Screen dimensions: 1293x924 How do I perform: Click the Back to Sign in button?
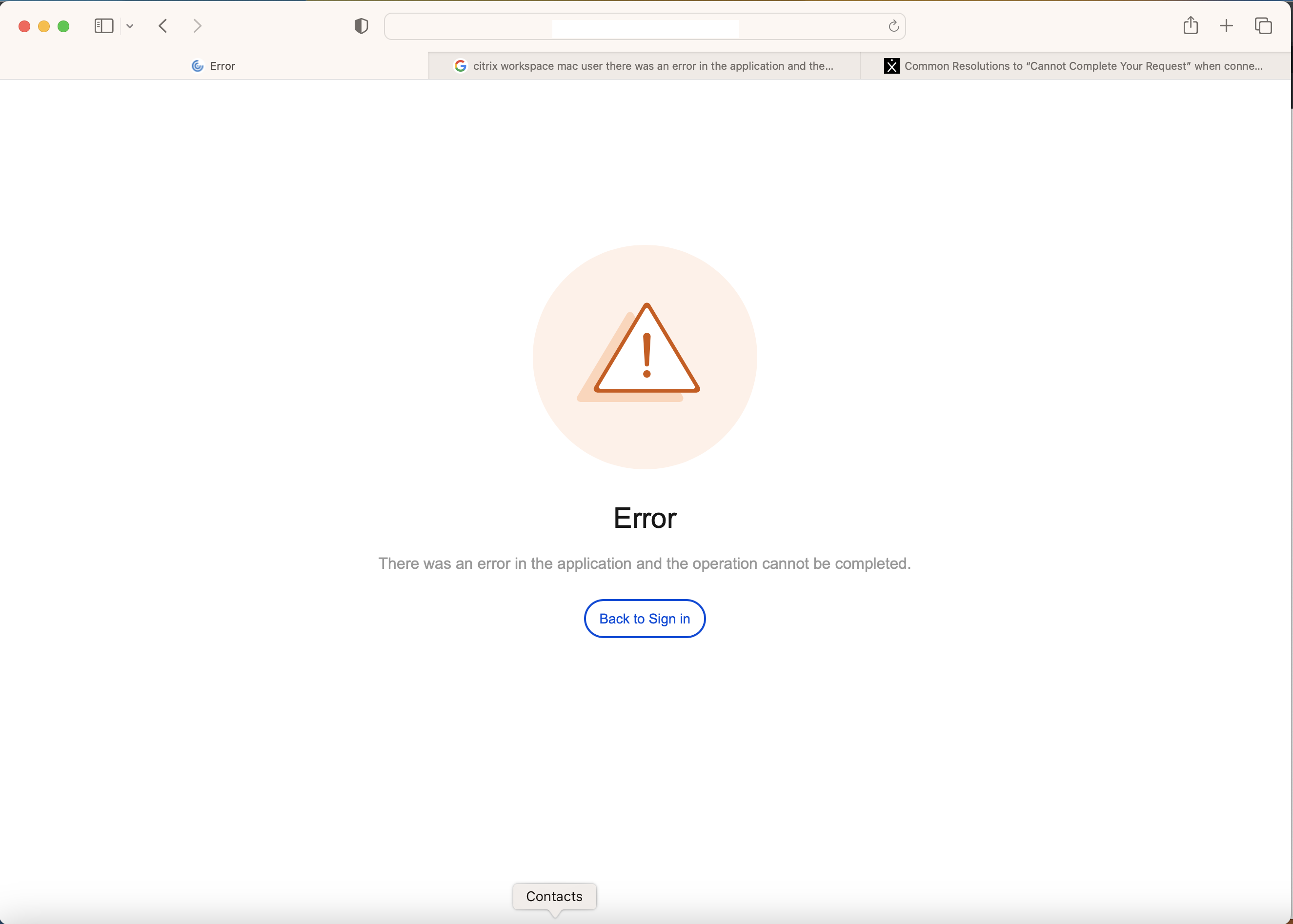645,619
